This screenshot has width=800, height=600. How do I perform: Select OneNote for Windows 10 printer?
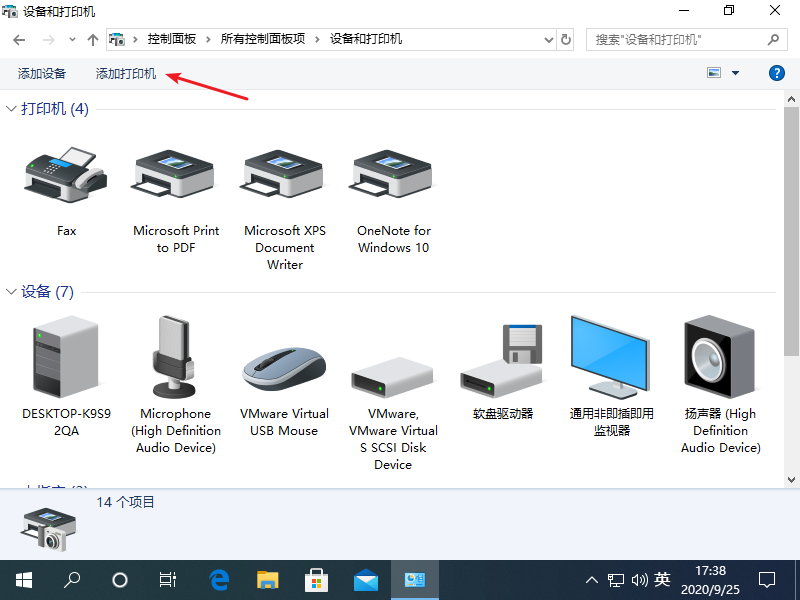pyautogui.click(x=393, y=175)
